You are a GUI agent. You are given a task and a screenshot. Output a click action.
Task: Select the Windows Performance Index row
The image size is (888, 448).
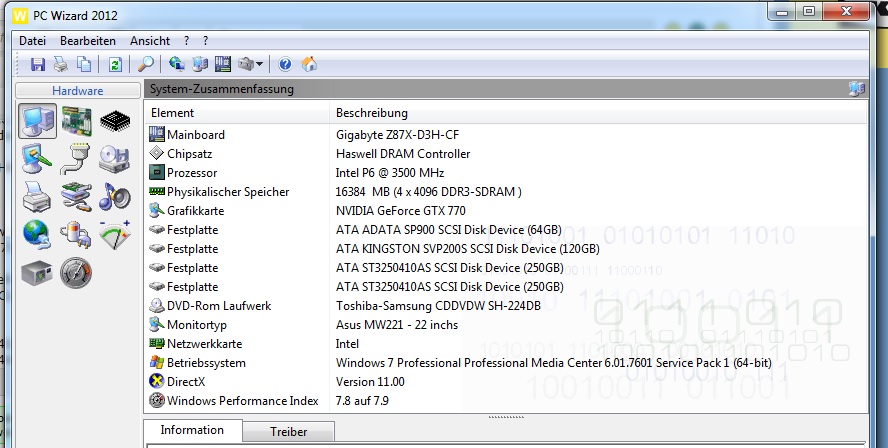pos(506,401)
